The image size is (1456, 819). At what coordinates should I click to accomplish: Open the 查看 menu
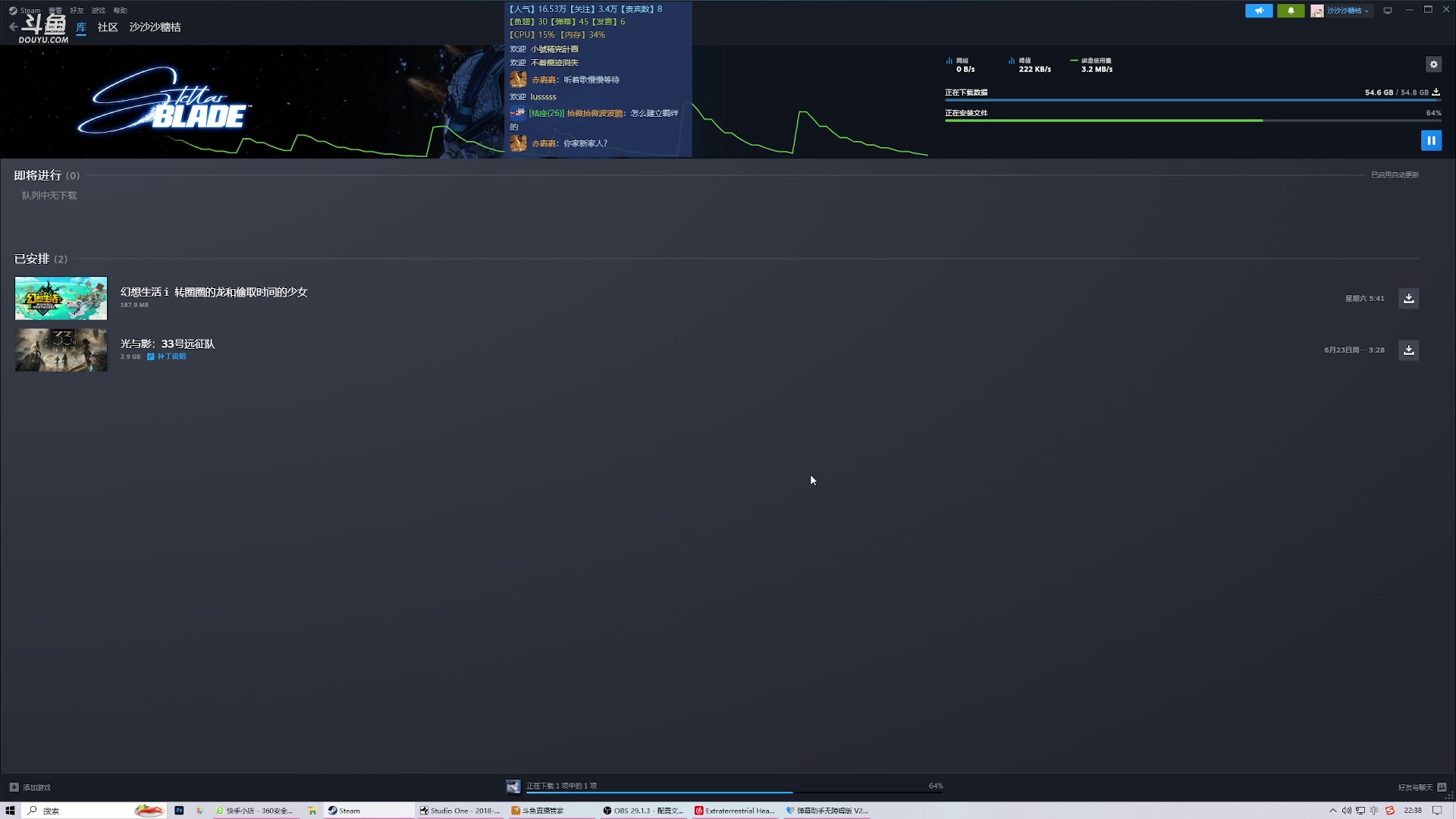point(55,11)
